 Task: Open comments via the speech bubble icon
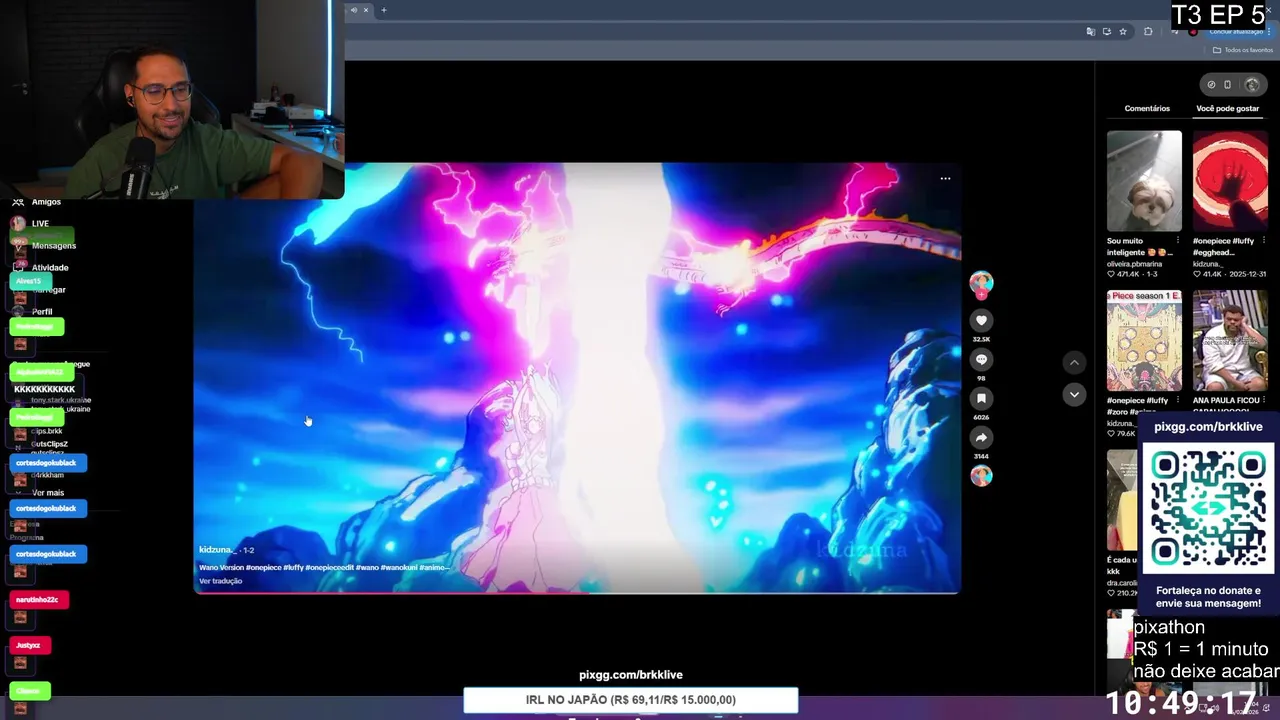[981, 359]
